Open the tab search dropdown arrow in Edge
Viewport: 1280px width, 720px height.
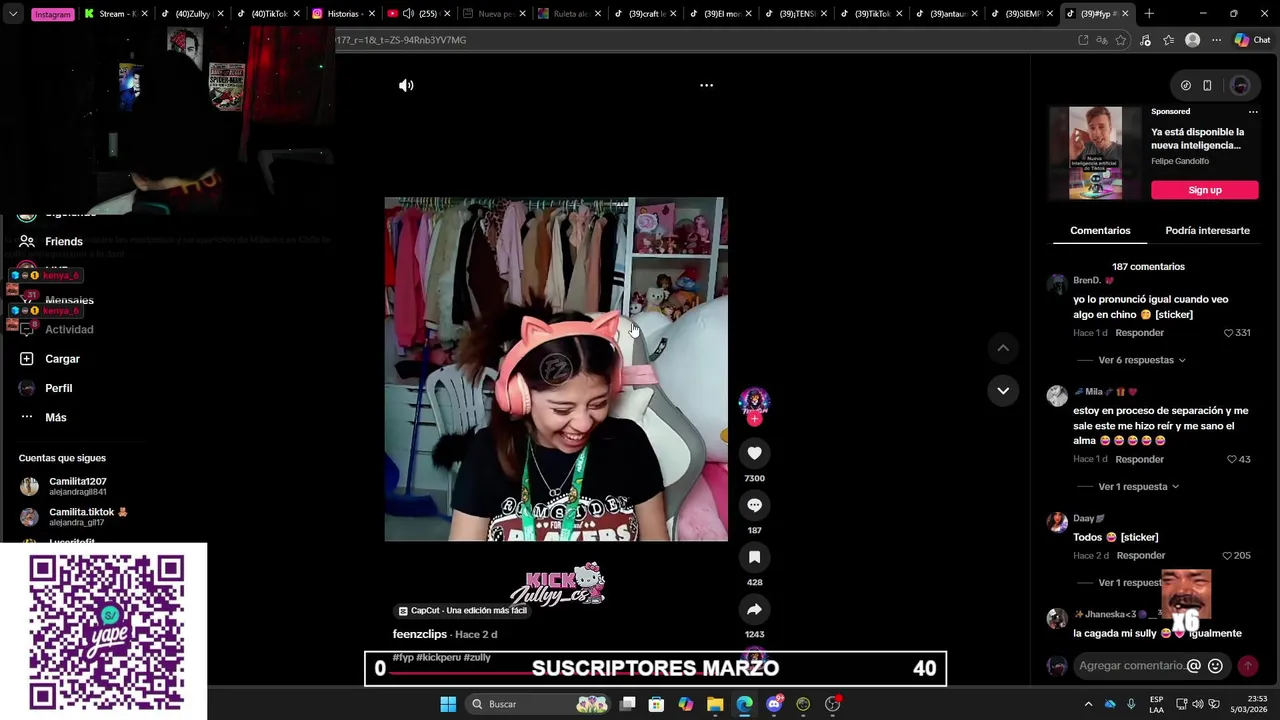12,14
